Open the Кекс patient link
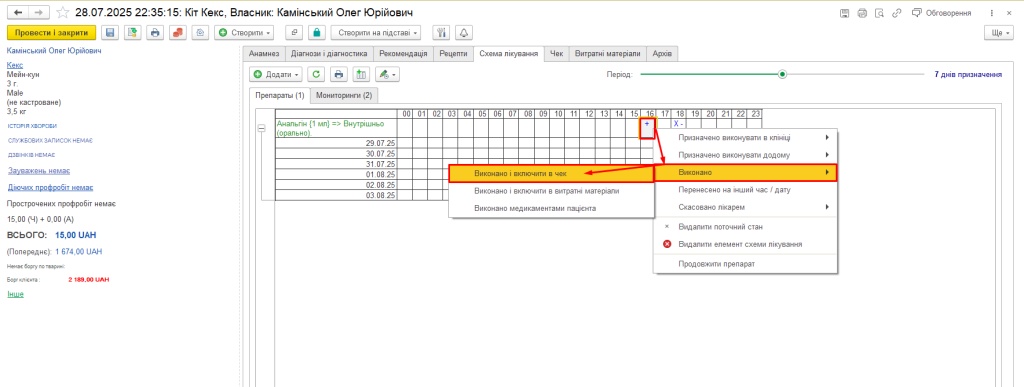Screen dimensions: 1024x387 pos(14,65)
